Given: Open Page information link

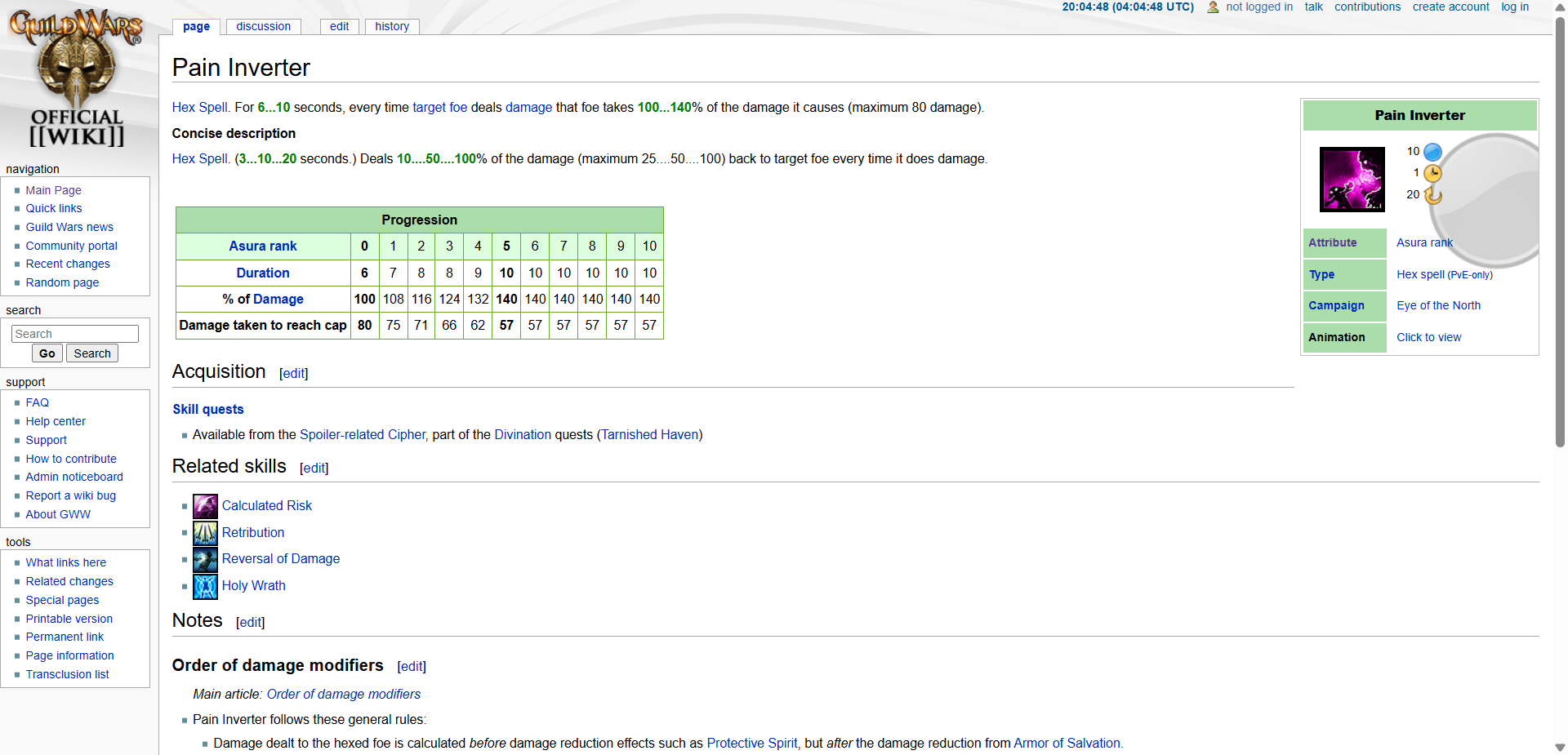Looking at the screenshot, I should point(69,655).
